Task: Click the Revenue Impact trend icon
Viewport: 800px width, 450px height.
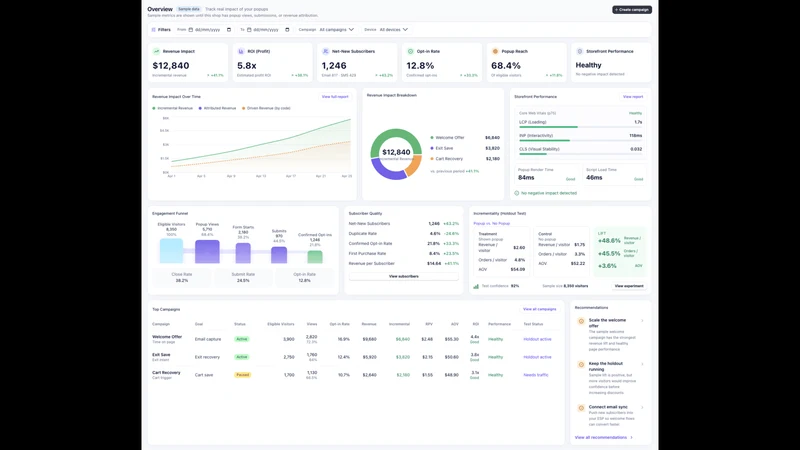Action: tap(157, 52)
